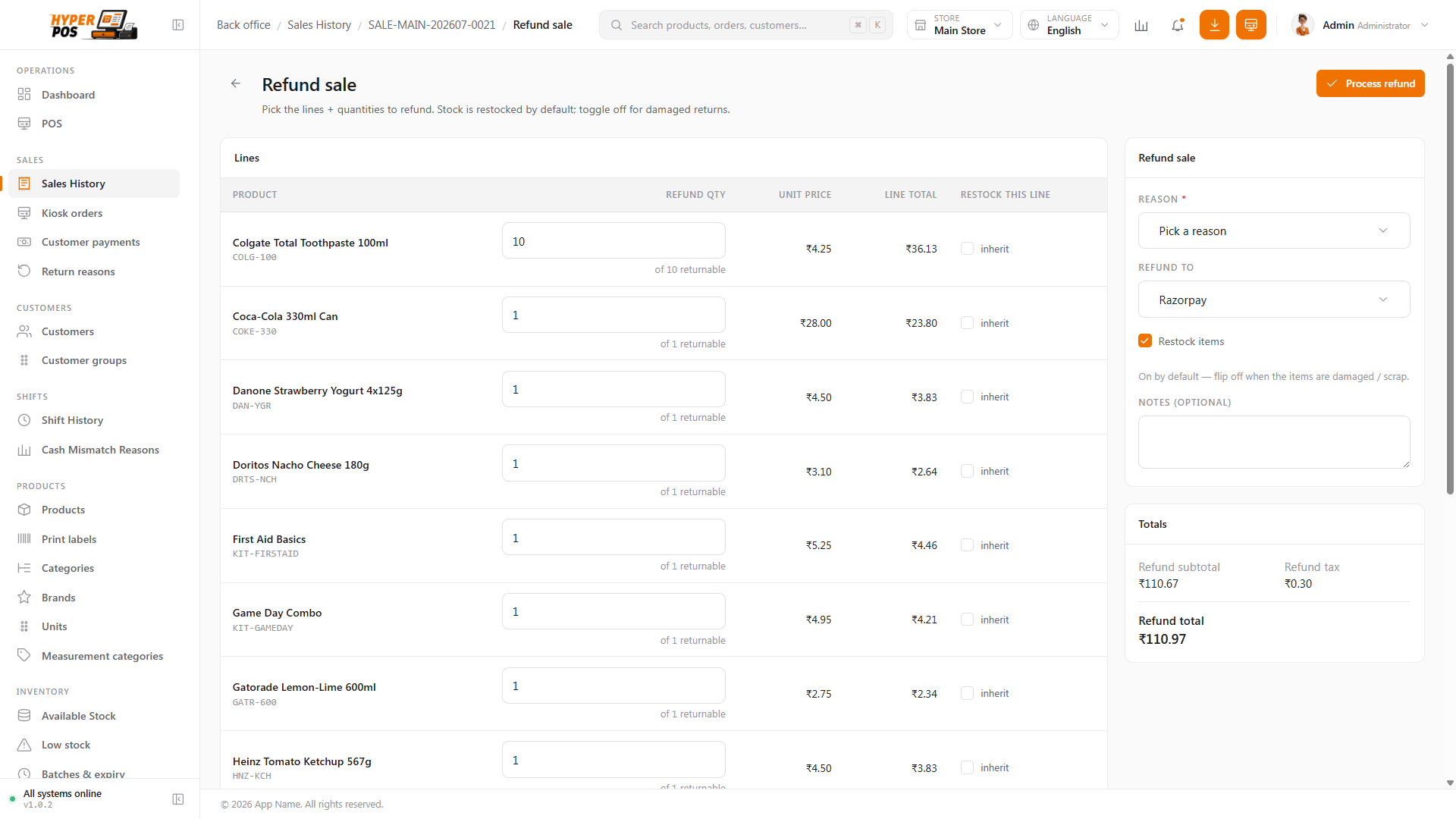Open Available Stock in sidebar

pyautogui.click(x=94, y=716)
